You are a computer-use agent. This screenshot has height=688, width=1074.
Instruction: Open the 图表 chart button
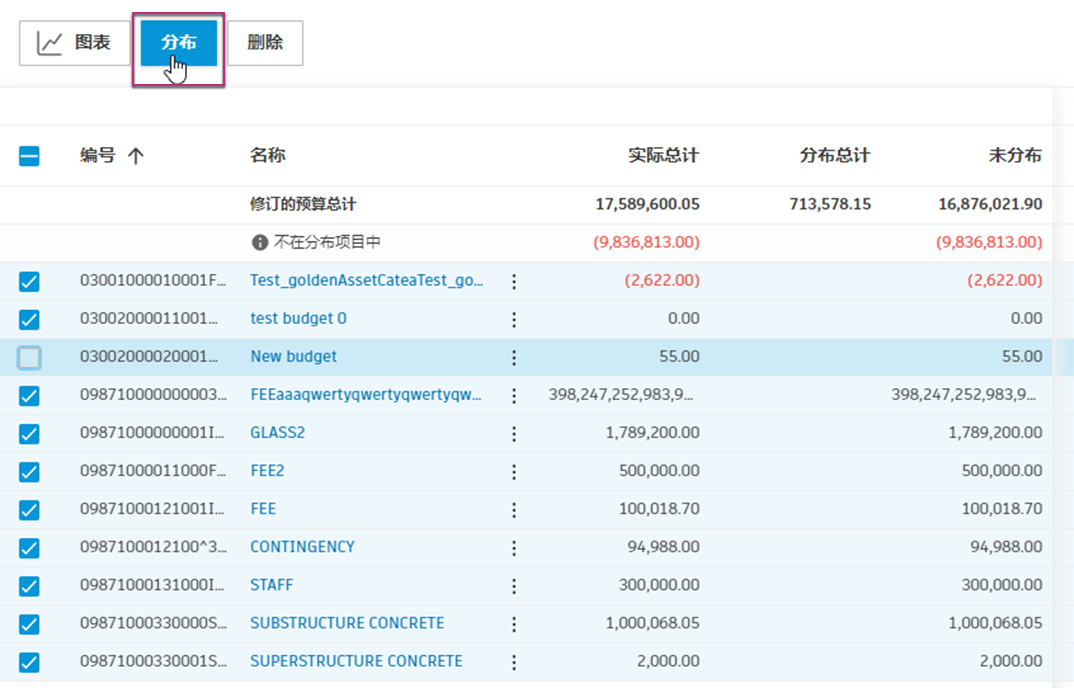point(75,43)
